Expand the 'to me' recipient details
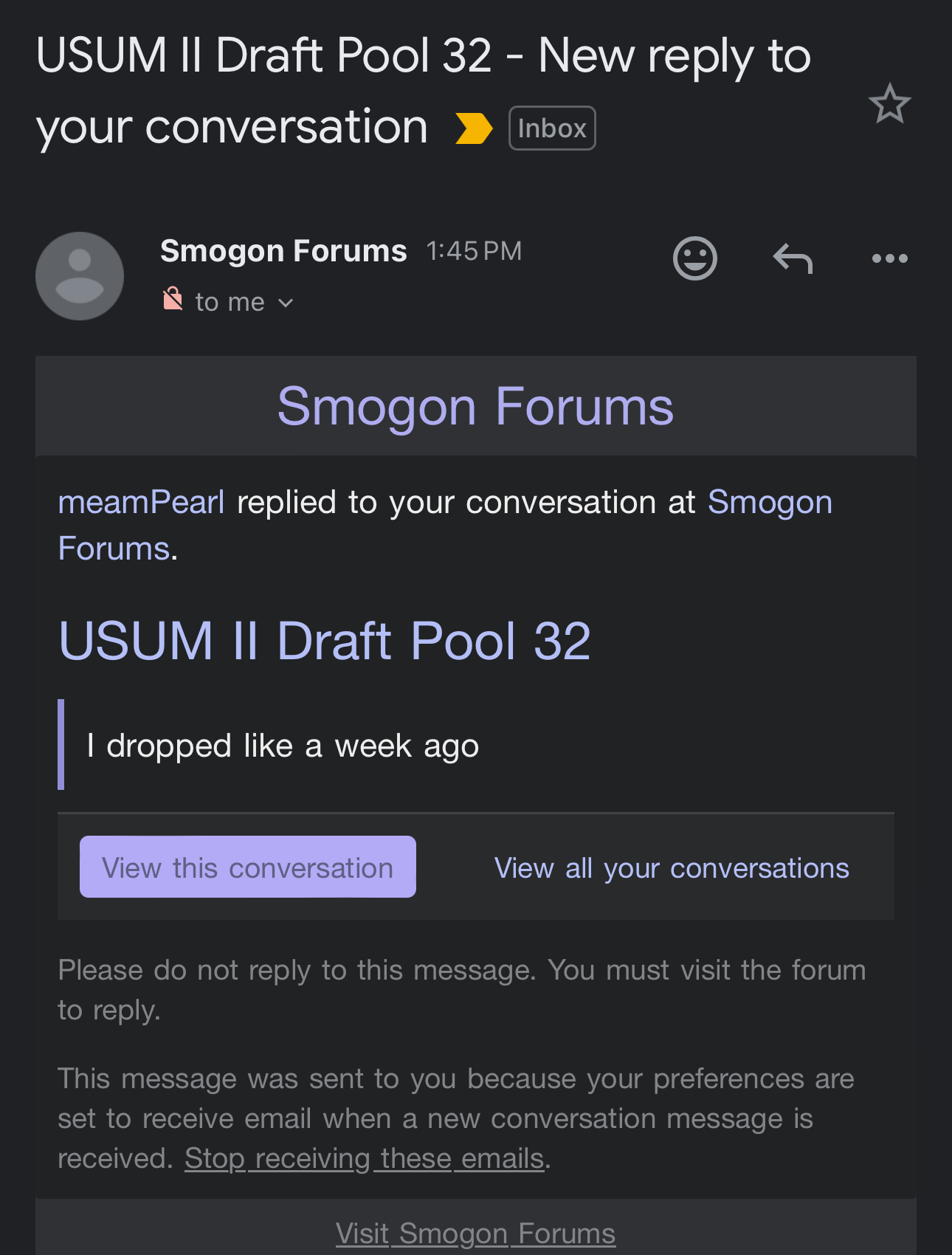 click(286, 303)
